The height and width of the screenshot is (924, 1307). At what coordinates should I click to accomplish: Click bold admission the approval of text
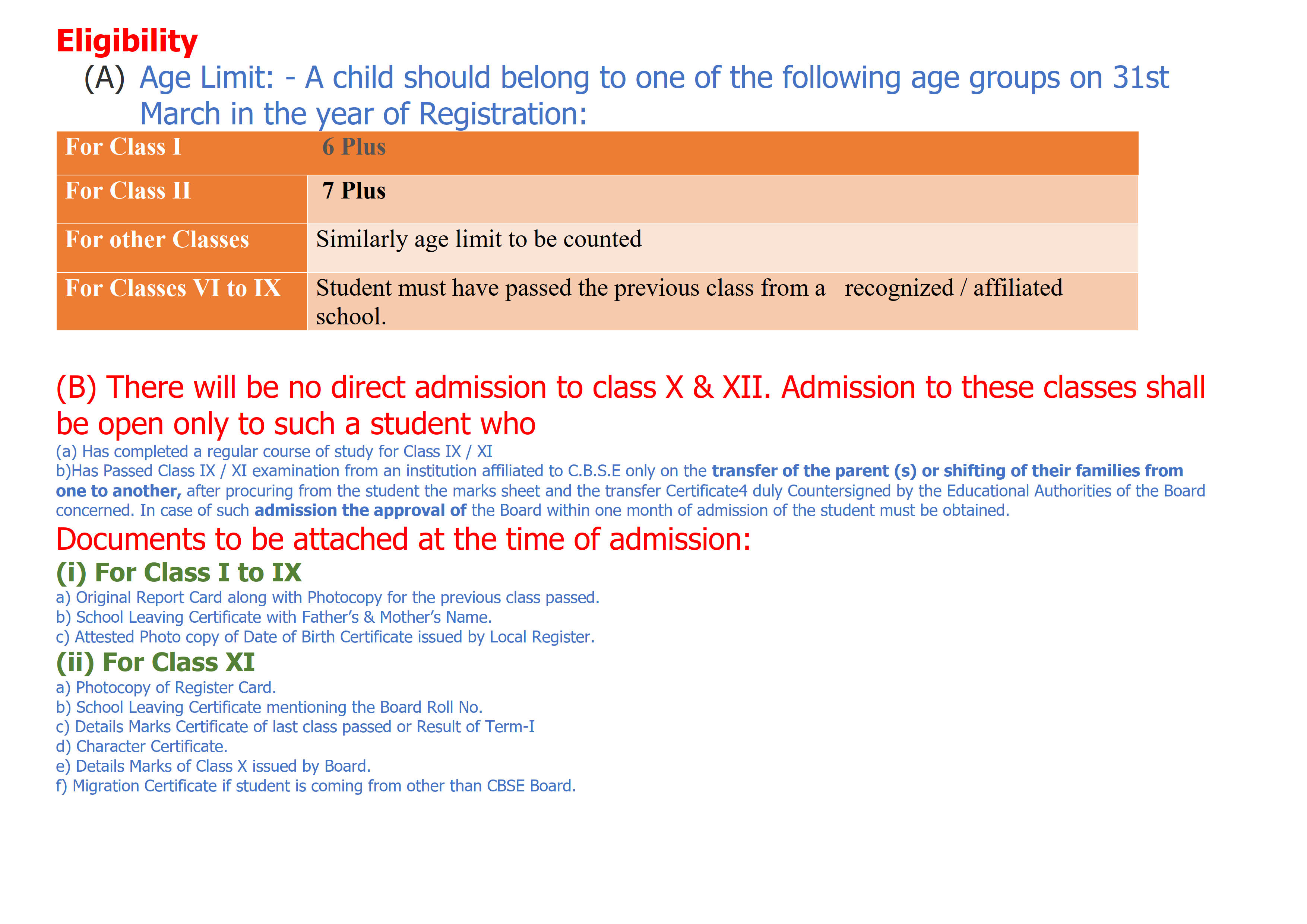coord(360,510)
